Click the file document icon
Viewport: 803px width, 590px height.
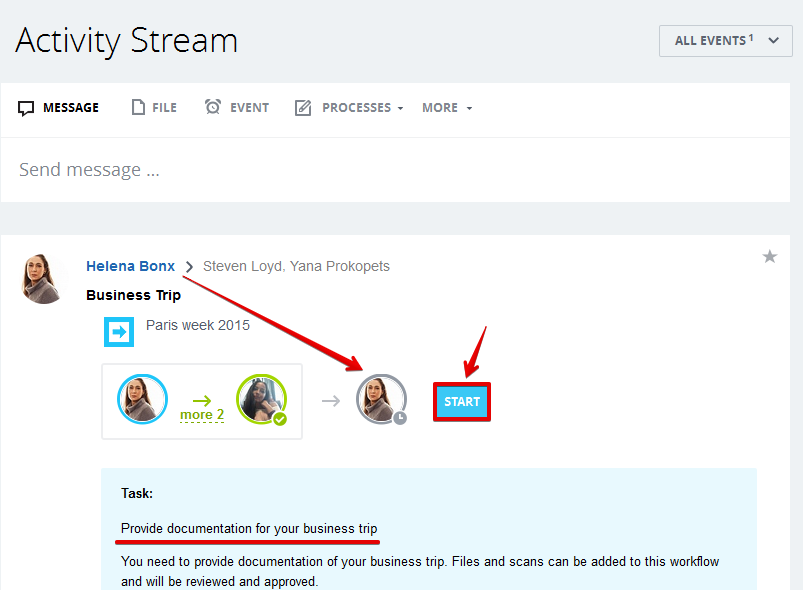point(138,107)
